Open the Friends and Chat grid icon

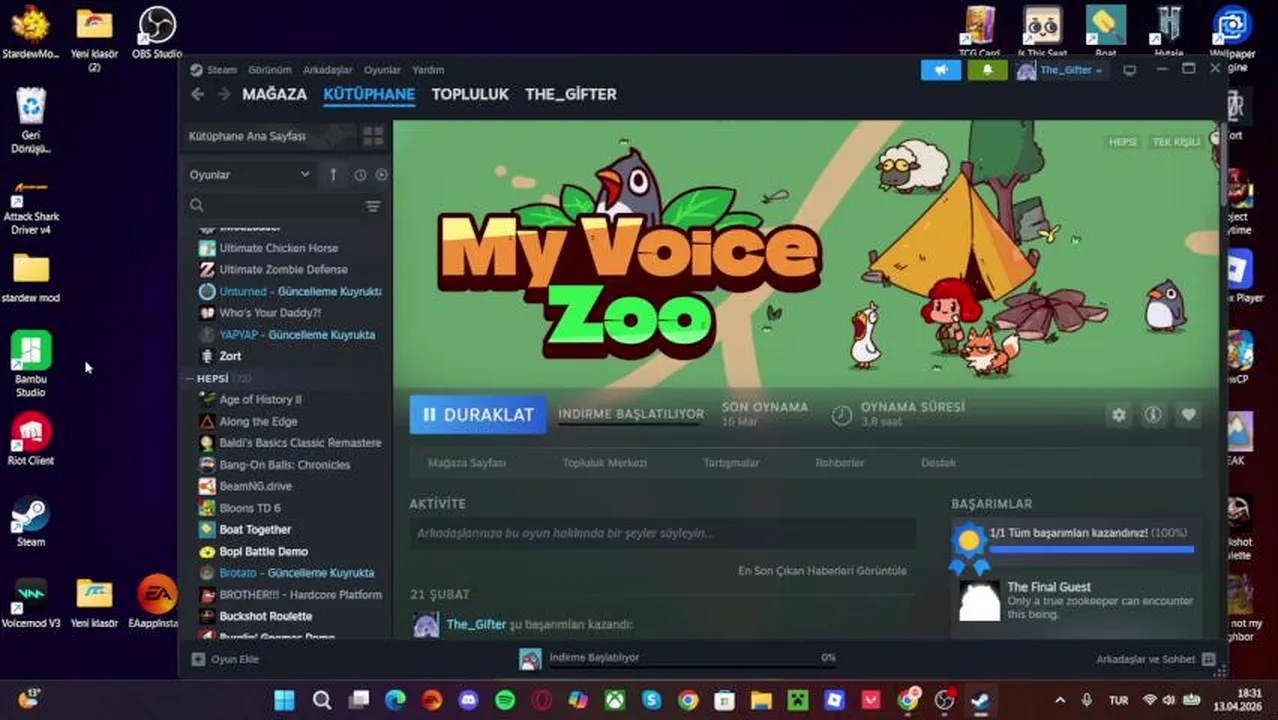coord(1208,660)
